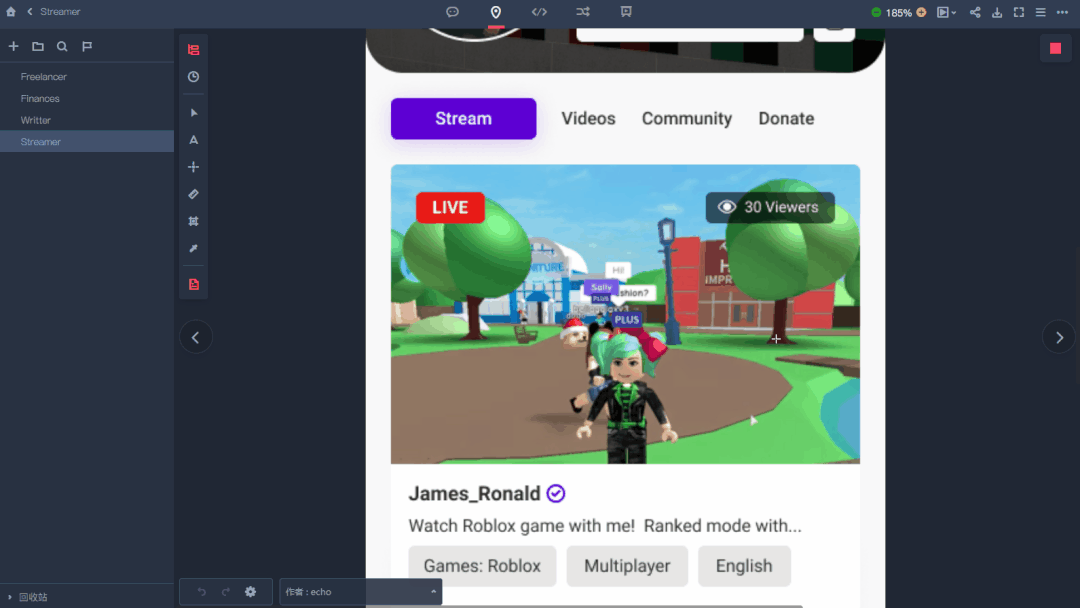Click the red LIVE badge
This screenshot has width=1080, height=608.
point(450,207)
